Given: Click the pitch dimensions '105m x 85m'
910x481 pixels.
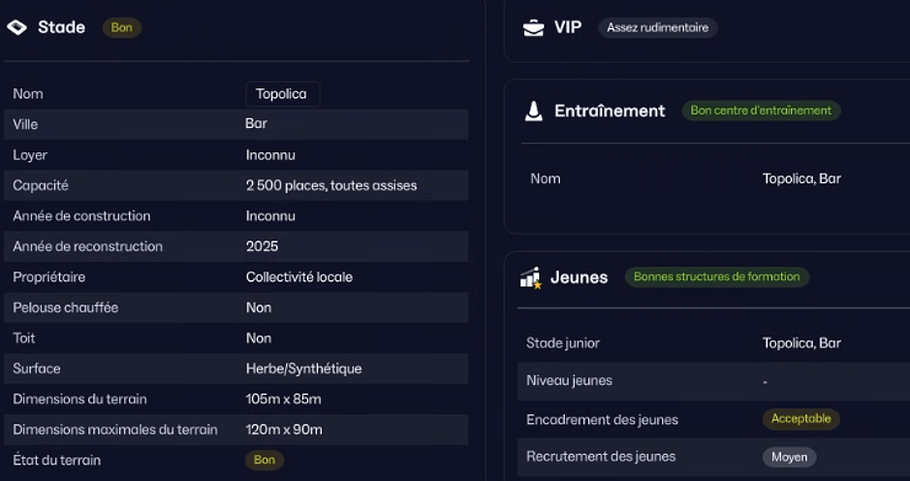Looking at the screenshot, I should (284, 399).
